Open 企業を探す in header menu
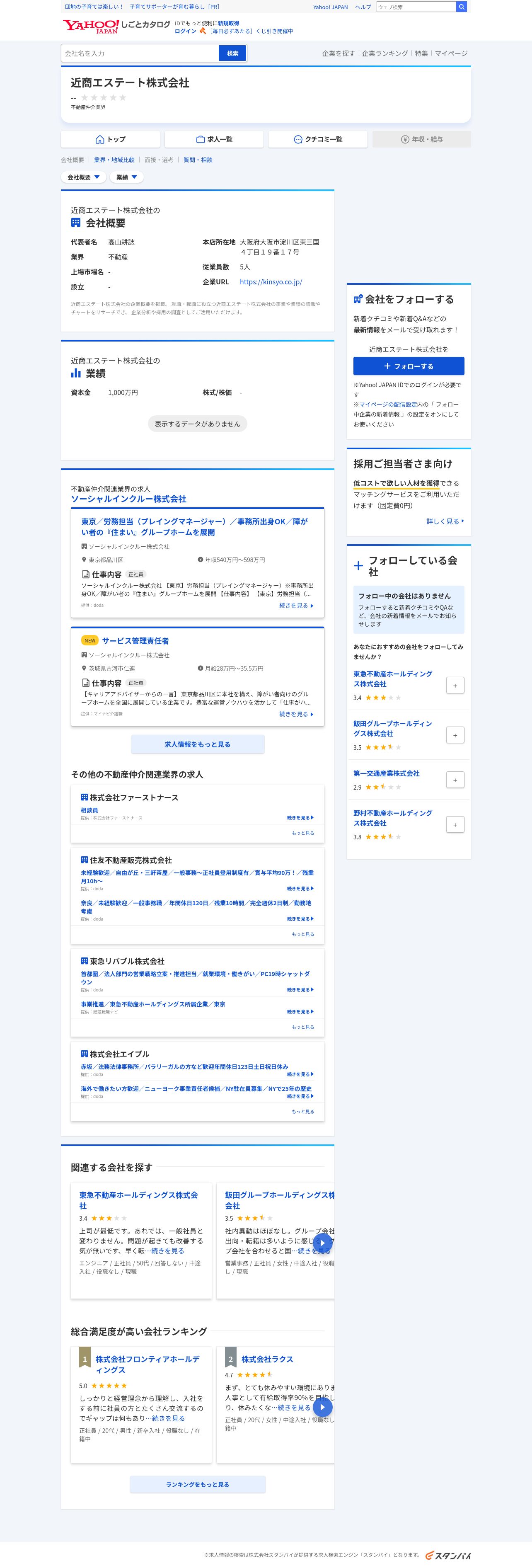Image resolution: width=532 pixels, height=1568 pixels. [339, 53]
